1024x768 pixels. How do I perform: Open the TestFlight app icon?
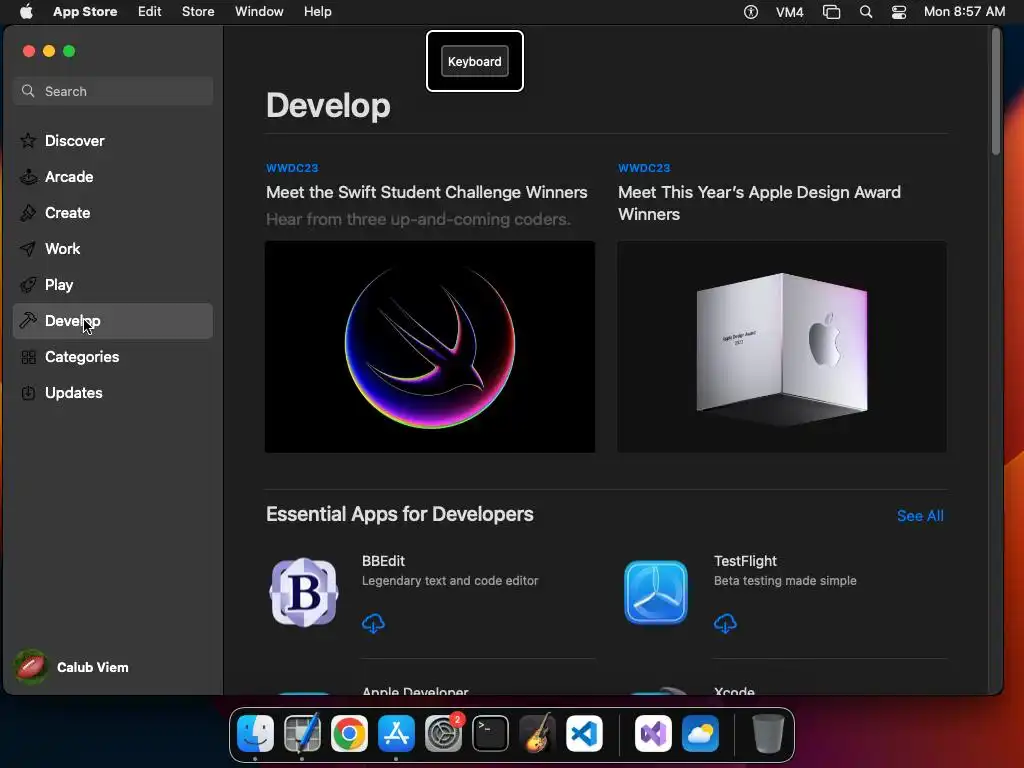tap(656, 592)
